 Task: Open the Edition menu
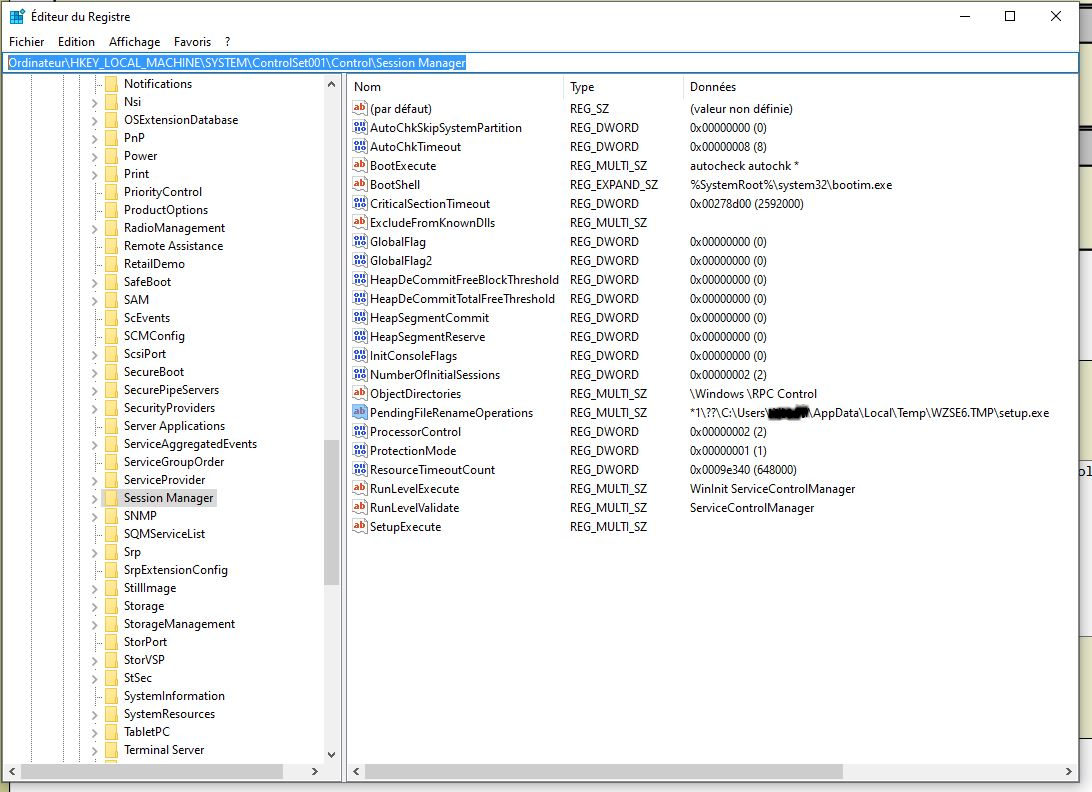(76, 42)
